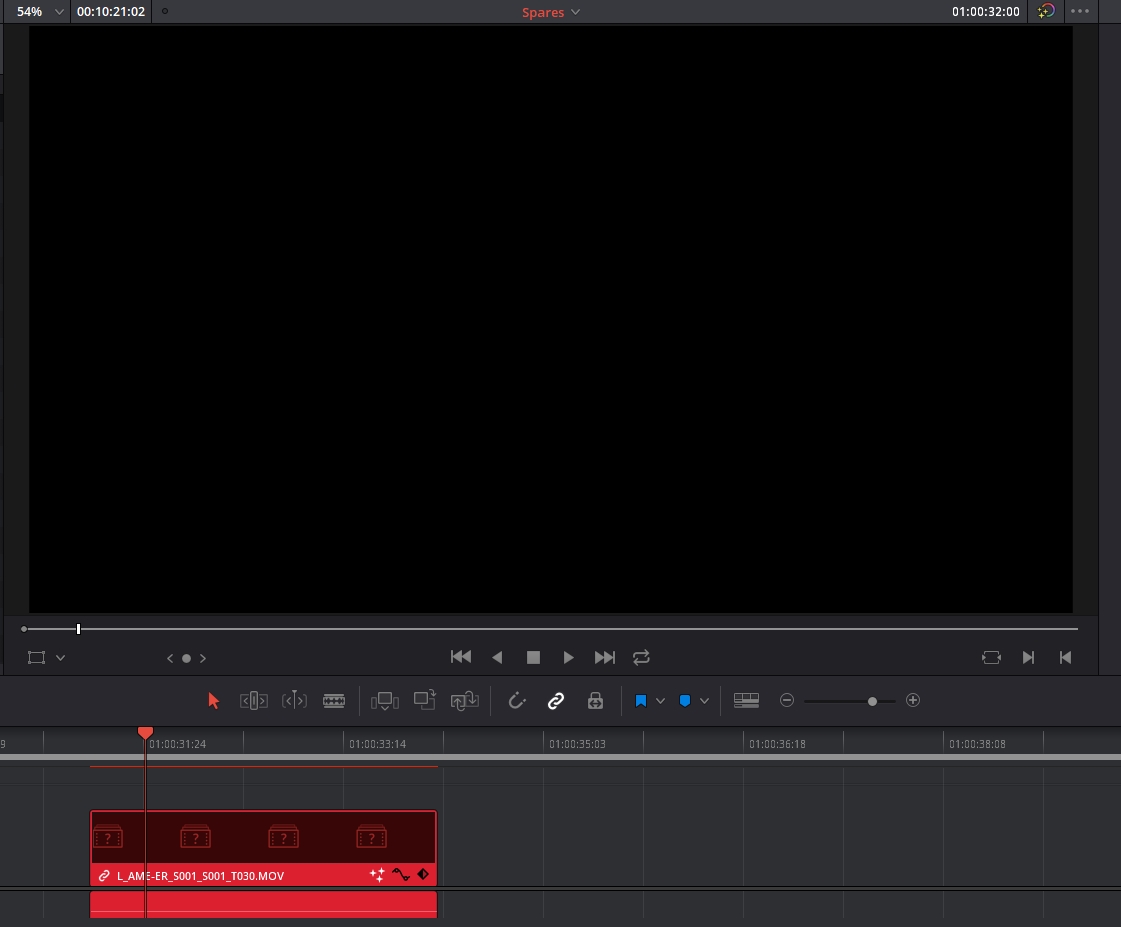Open the Timeline View Options icon
Image resolution: width=1121 pixels, height=927 pixels.
(746, 701)
